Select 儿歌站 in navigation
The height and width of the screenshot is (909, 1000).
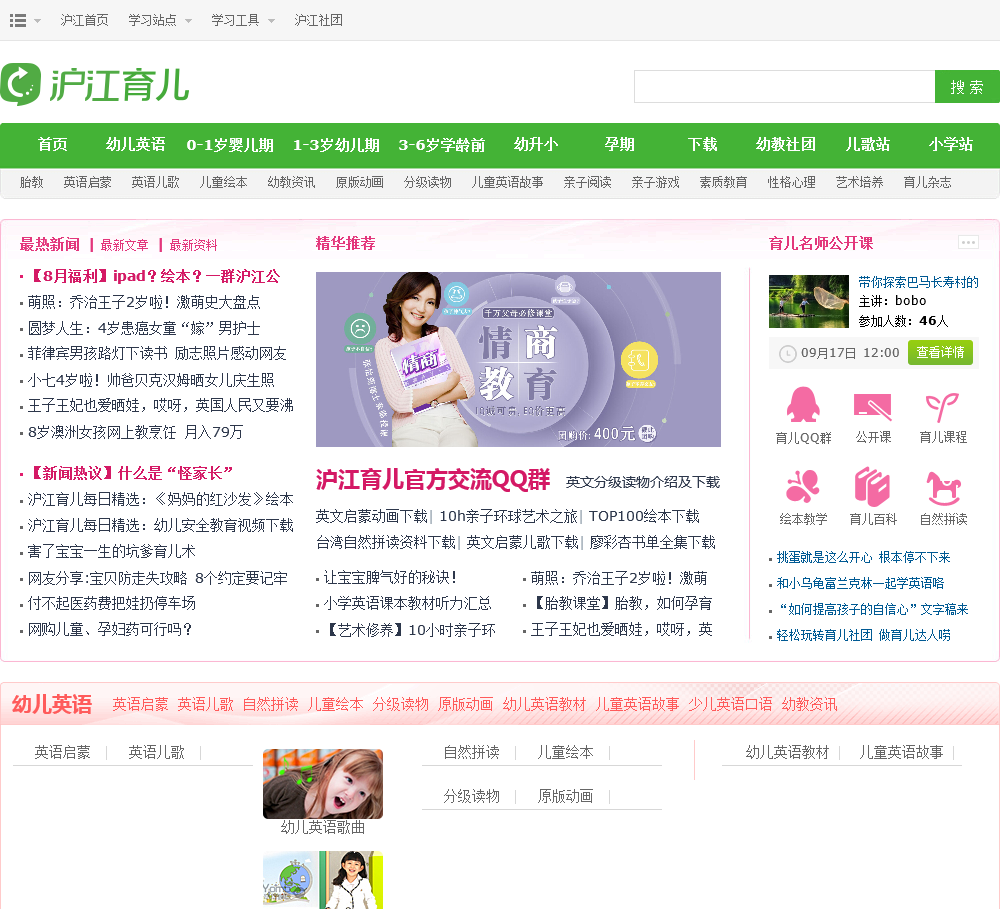867,145
